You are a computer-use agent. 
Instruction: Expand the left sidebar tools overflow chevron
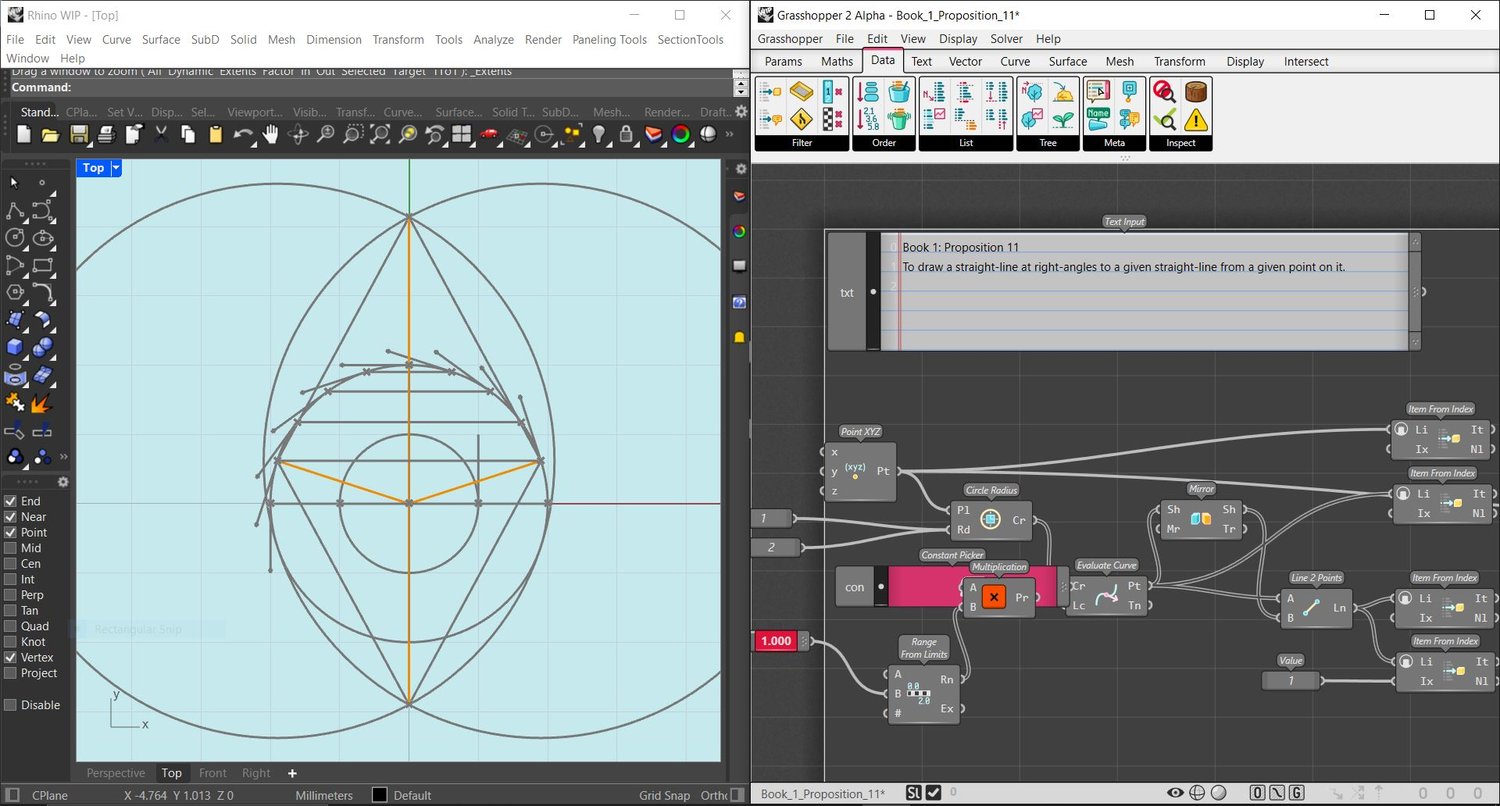click(x=64, y=457)
